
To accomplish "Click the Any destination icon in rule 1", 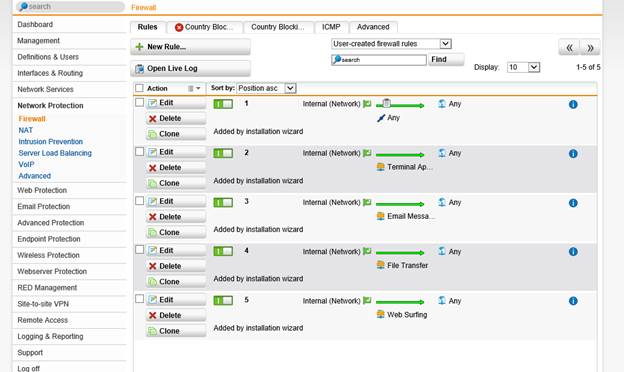I will tap(442, 104).
